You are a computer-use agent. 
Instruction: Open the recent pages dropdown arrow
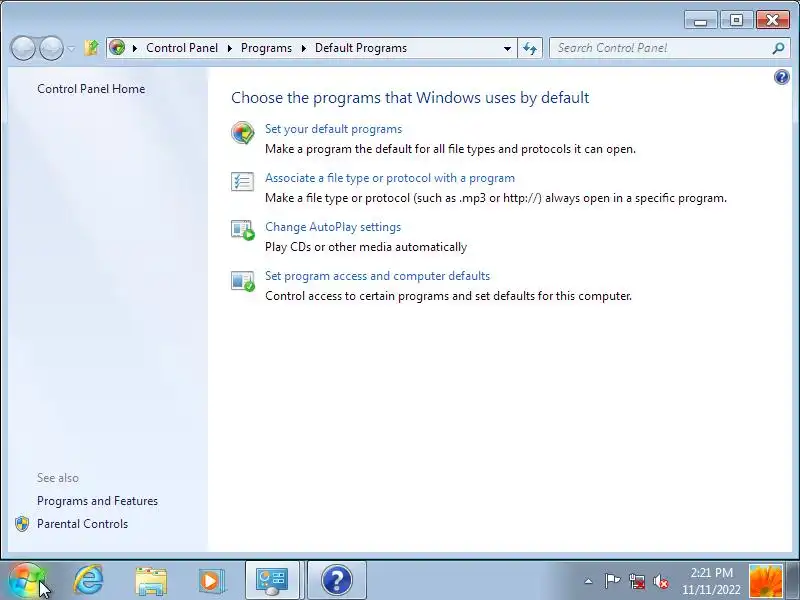coord(71,48)
